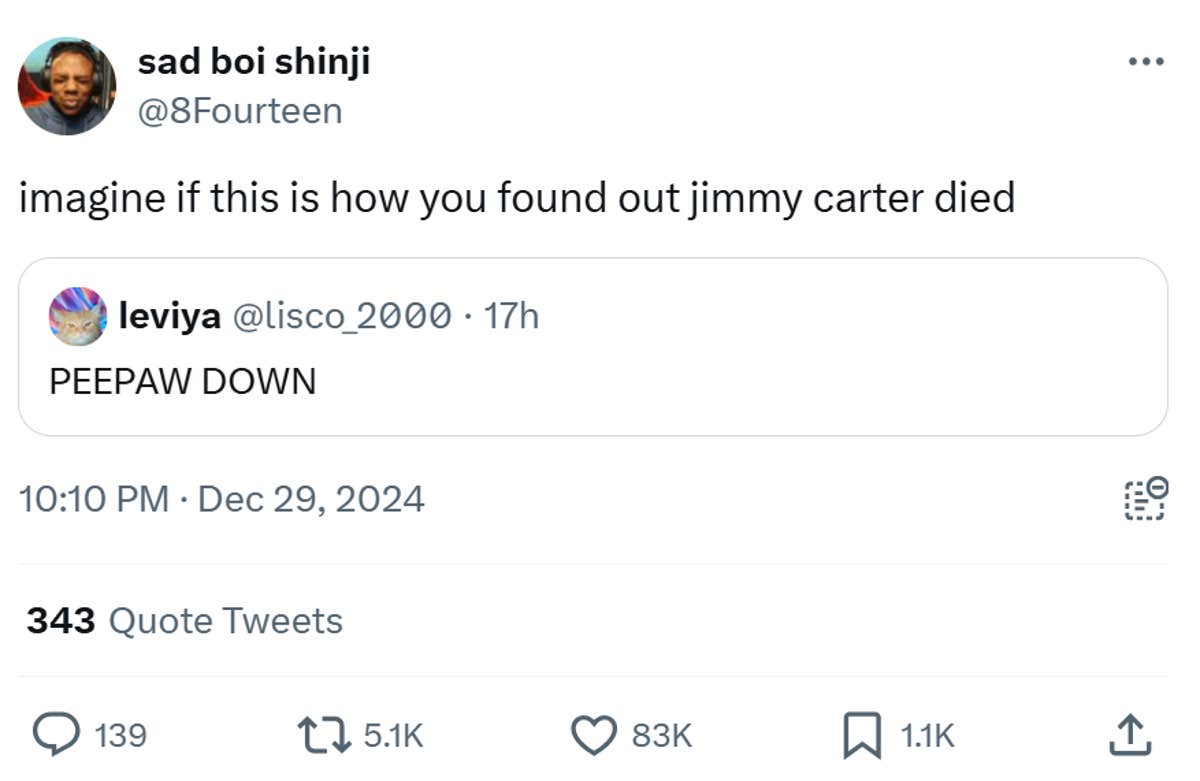This screenshot has height=781, width=1200.
Task: Visit the @8Fourteen profile via the handle
Action: pyautogui.click(x=242, y=110)
